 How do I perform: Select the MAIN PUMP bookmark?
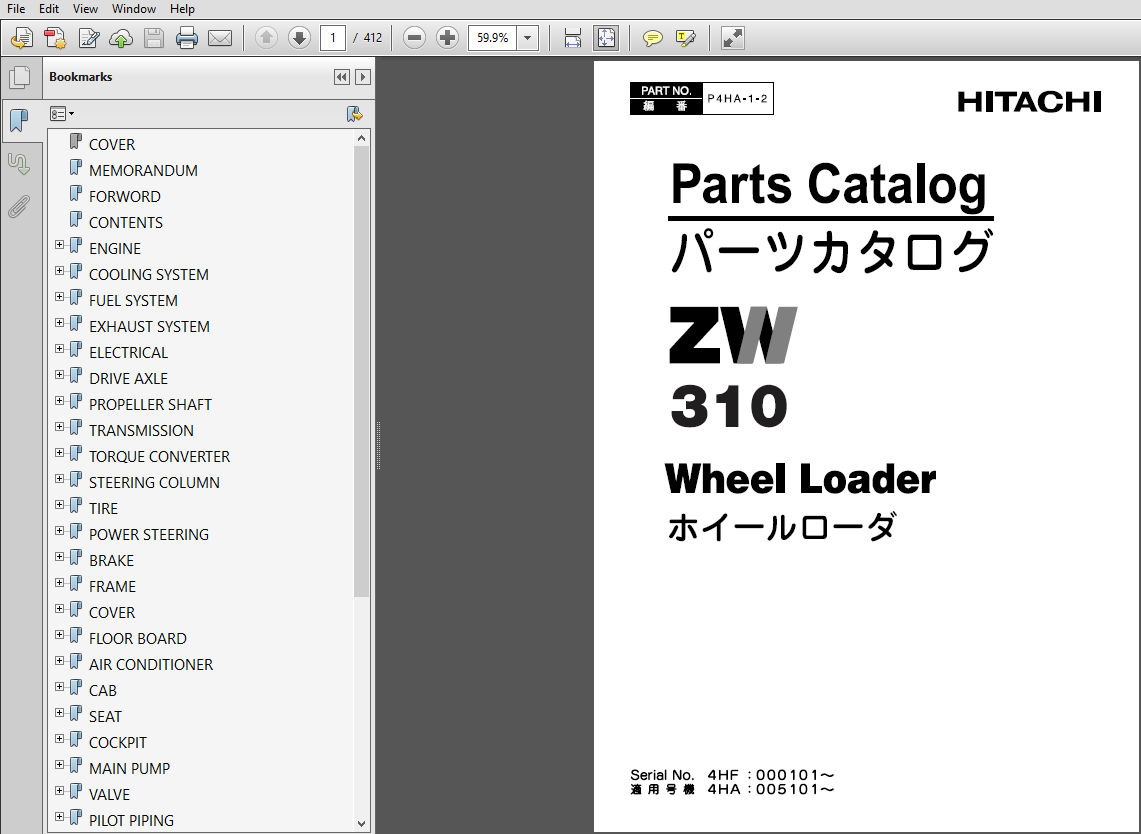129,769
